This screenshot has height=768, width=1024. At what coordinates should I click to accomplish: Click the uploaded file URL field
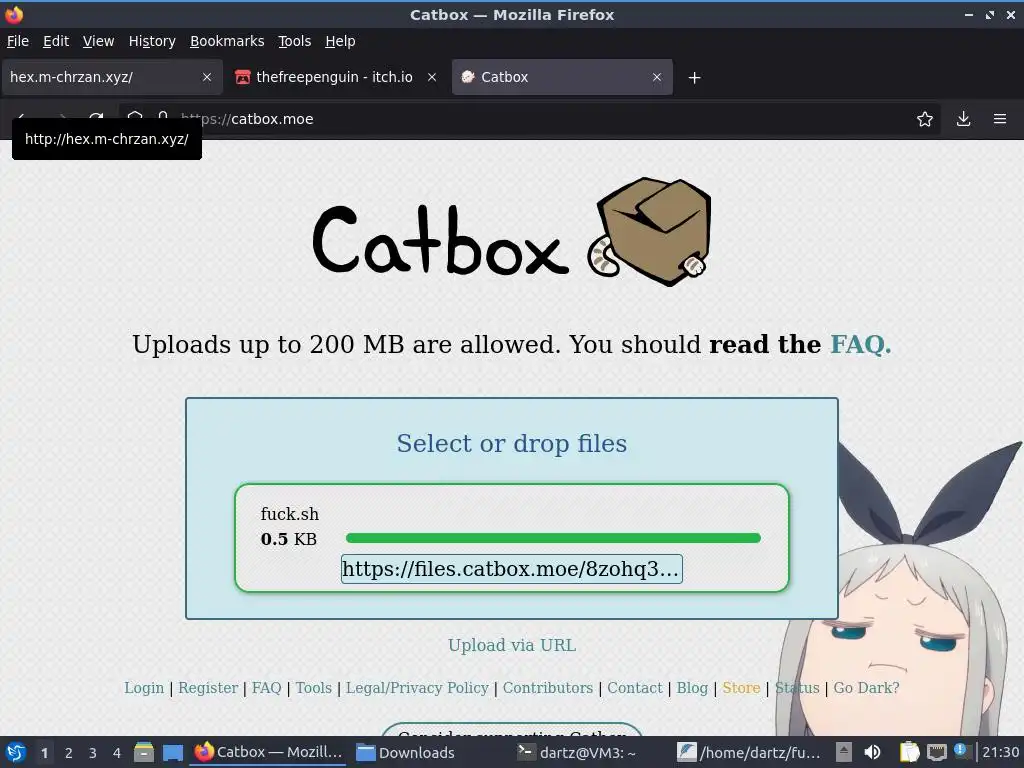coord(511,569)
